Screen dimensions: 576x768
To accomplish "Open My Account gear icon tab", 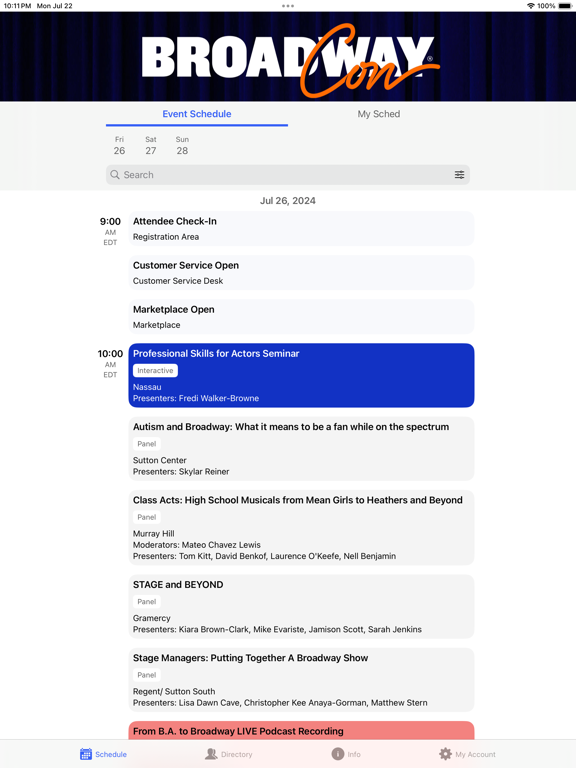I will point(467,754).
